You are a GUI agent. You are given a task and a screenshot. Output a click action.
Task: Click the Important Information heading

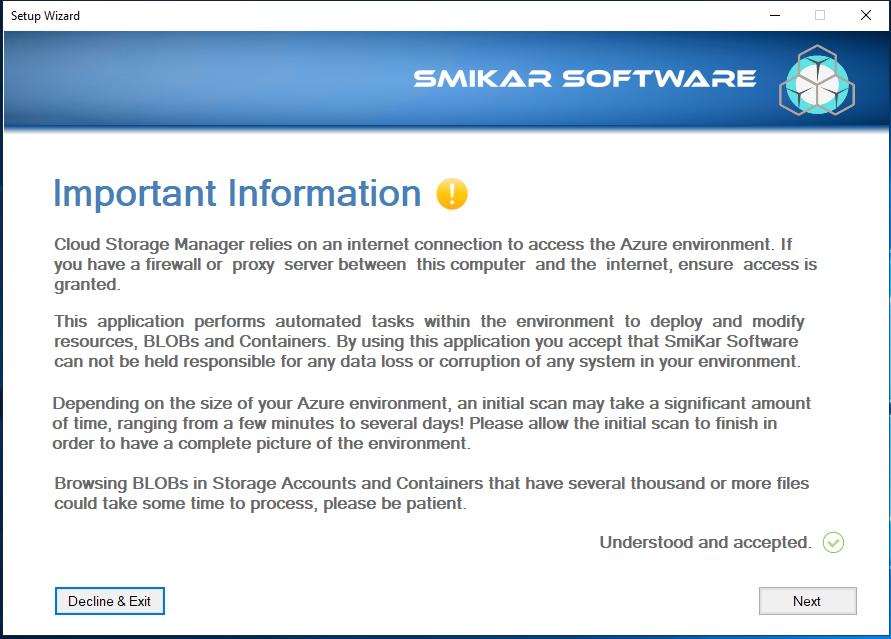(237, 194)
